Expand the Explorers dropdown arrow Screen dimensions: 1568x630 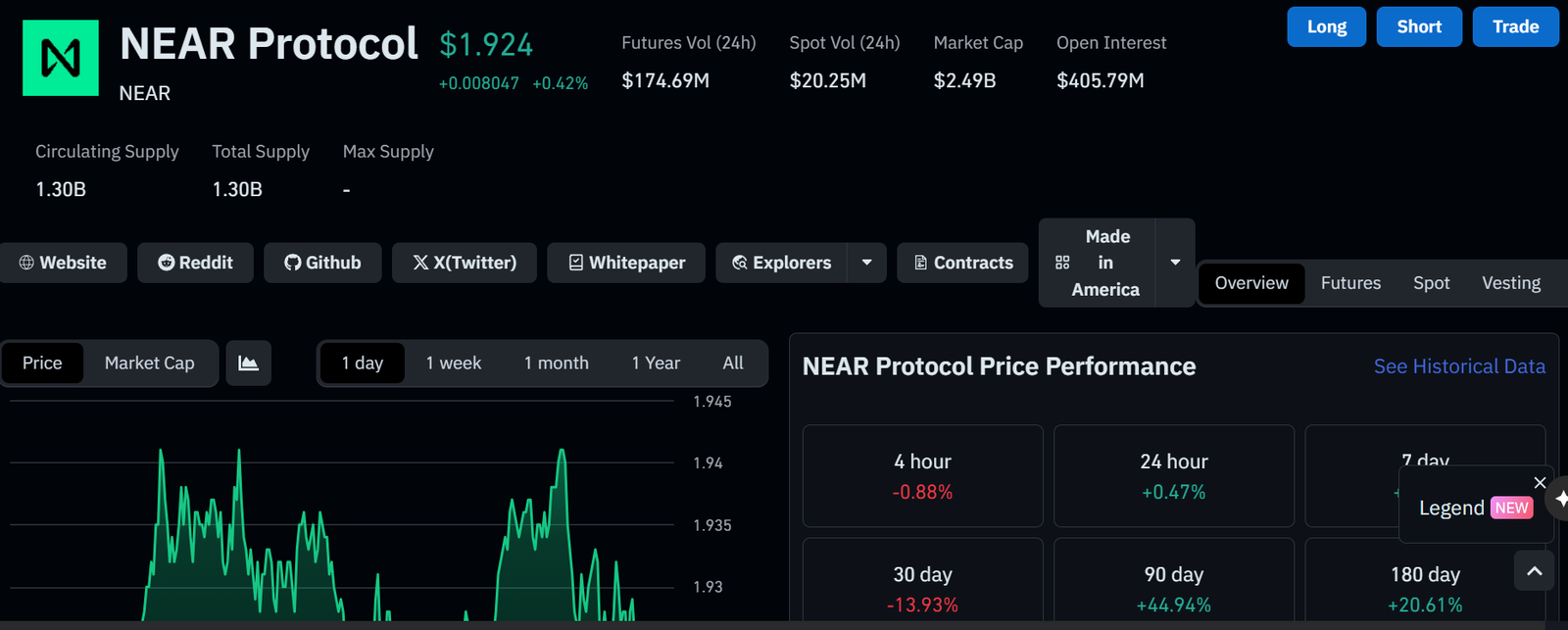pyautogui.click(x=866, y=263)
